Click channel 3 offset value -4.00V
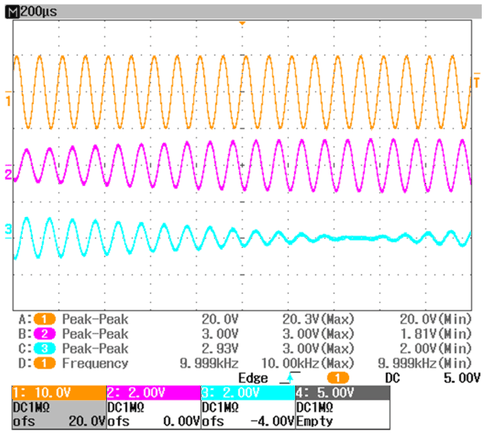The image size is (485, 433). pos(273,422)
